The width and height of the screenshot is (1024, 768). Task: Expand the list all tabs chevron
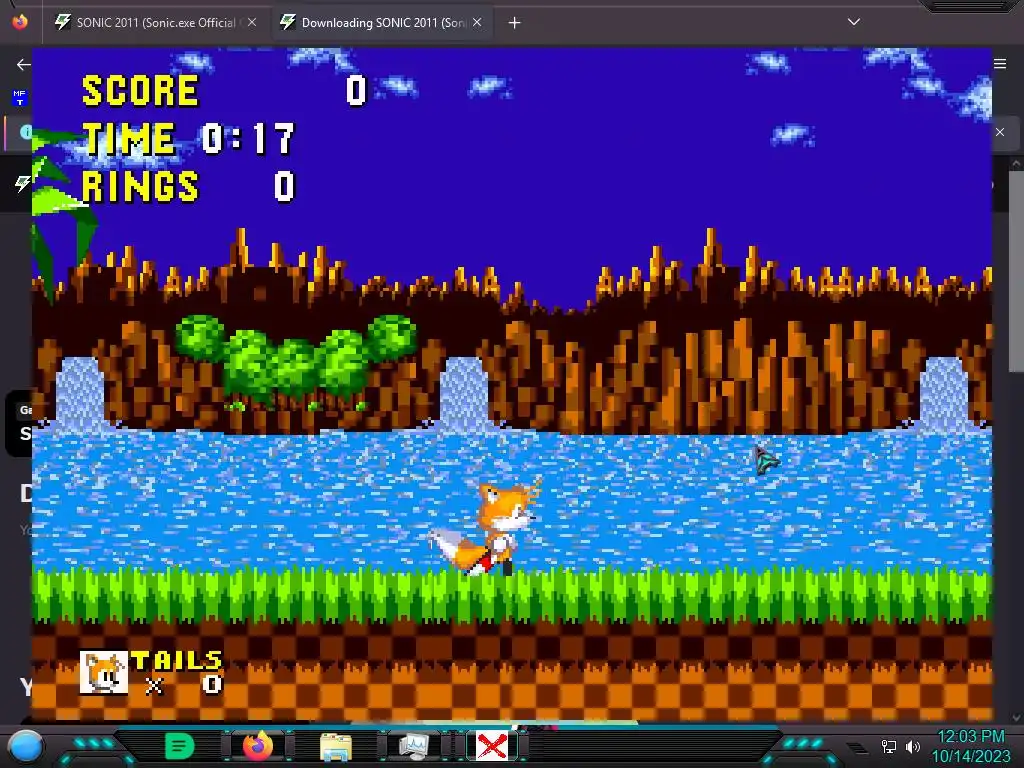[x=854, y=22]
